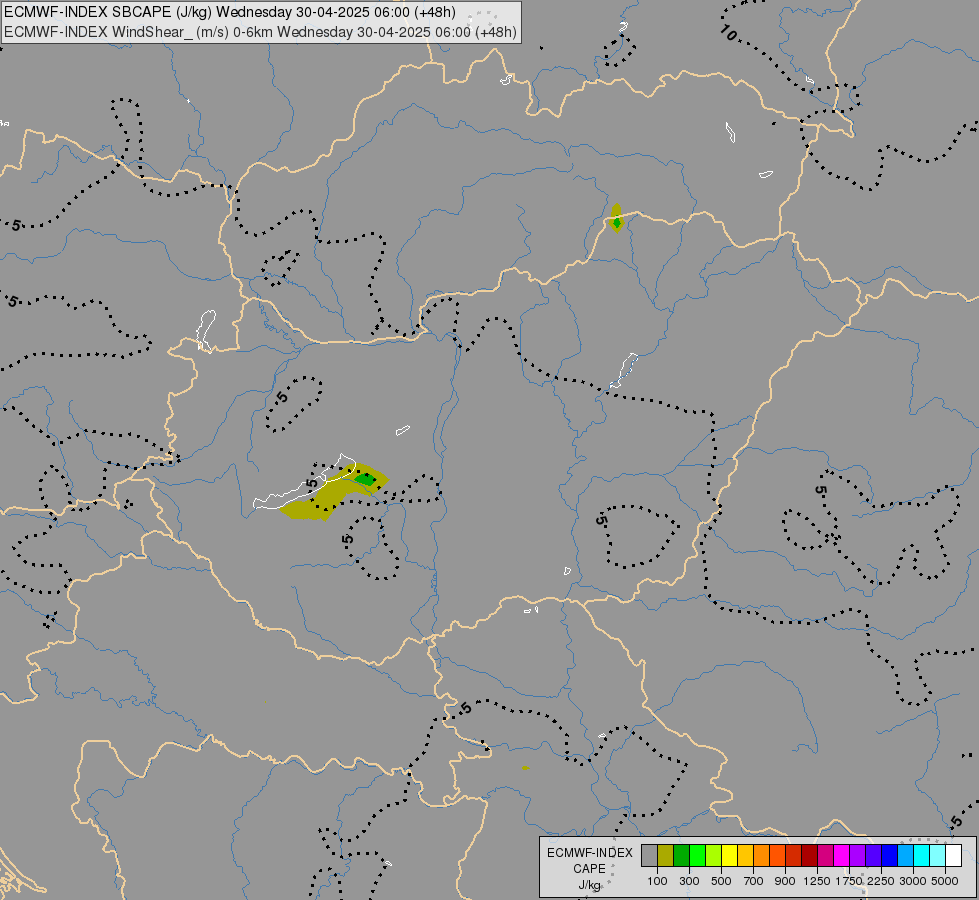This screenshot has width=979, height=900.
Task: Click the gray legend swatch below 100 J/kg
Action: [649, 856]
